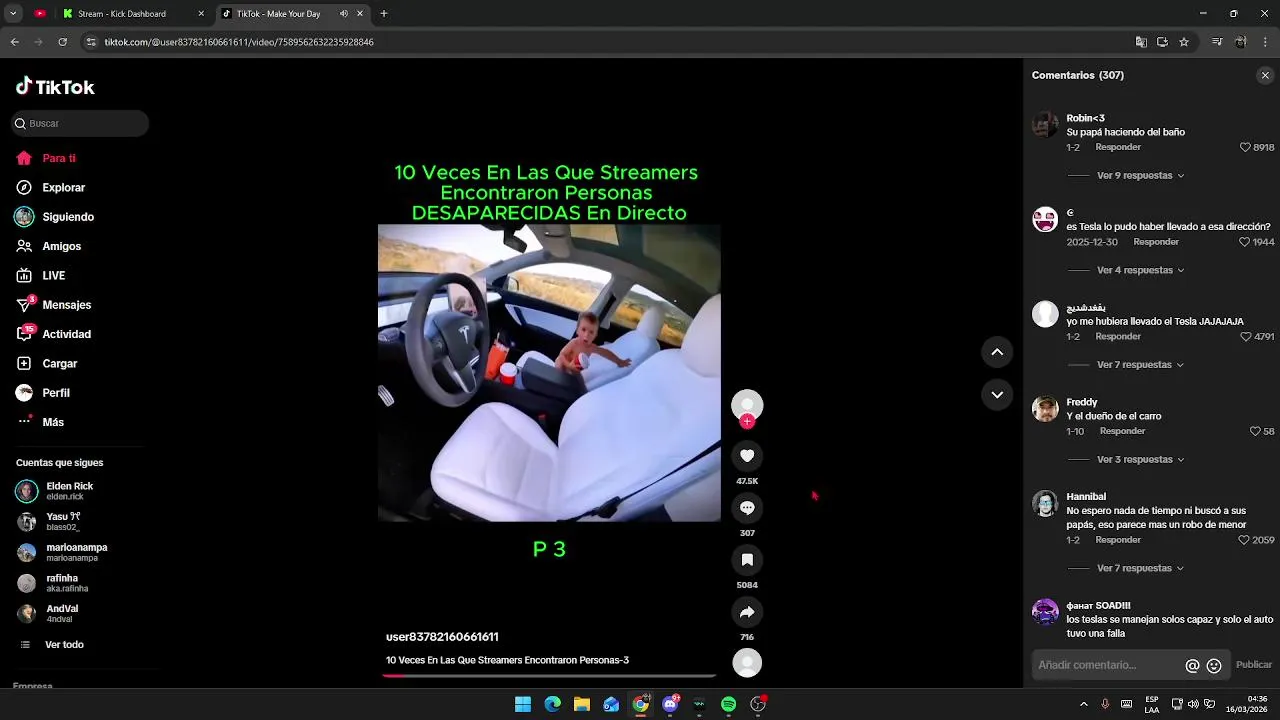Click the address bar URL
This screenshot has width=1280, height=720.
point(239,42)
